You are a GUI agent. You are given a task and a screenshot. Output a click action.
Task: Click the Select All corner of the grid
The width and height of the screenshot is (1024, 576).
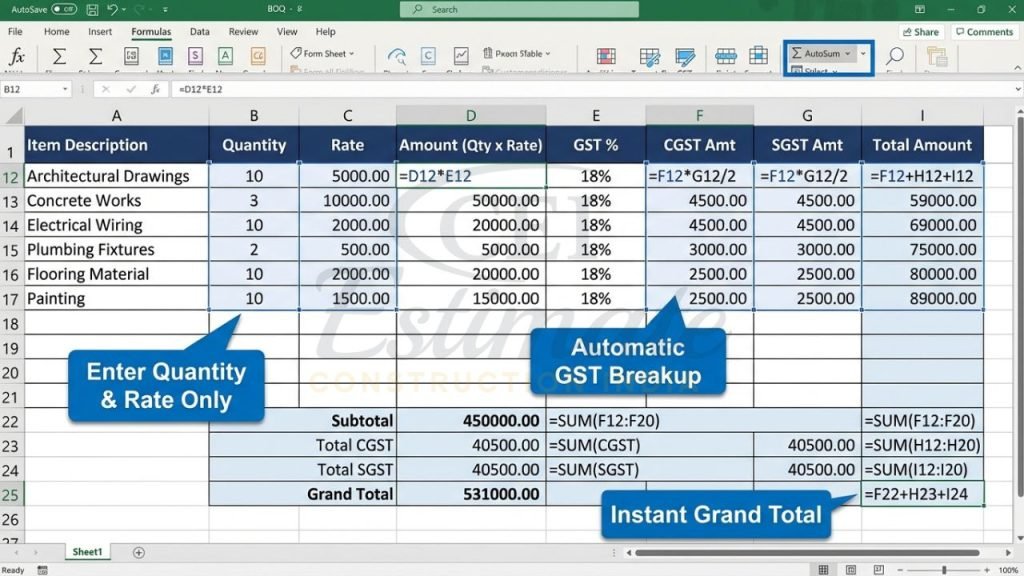pos(13,116)
